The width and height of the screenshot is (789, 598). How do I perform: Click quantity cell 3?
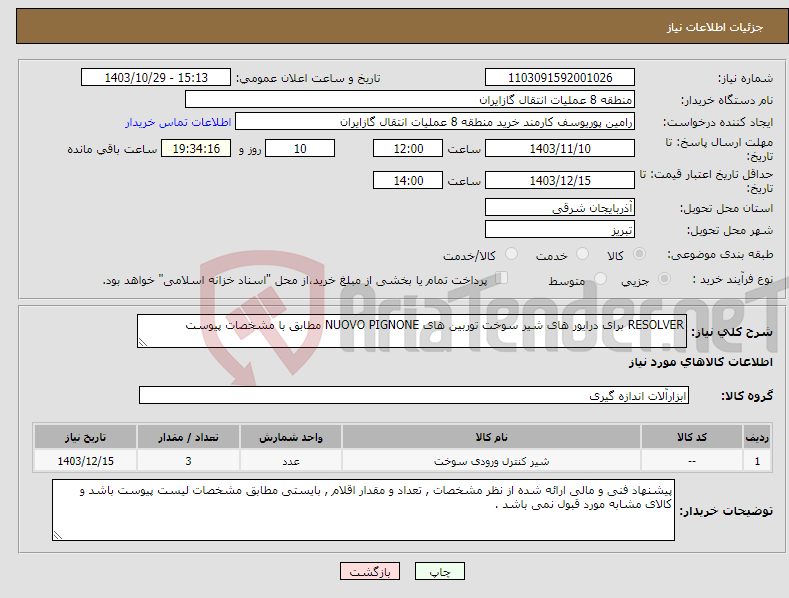click(x=188, y=461)
